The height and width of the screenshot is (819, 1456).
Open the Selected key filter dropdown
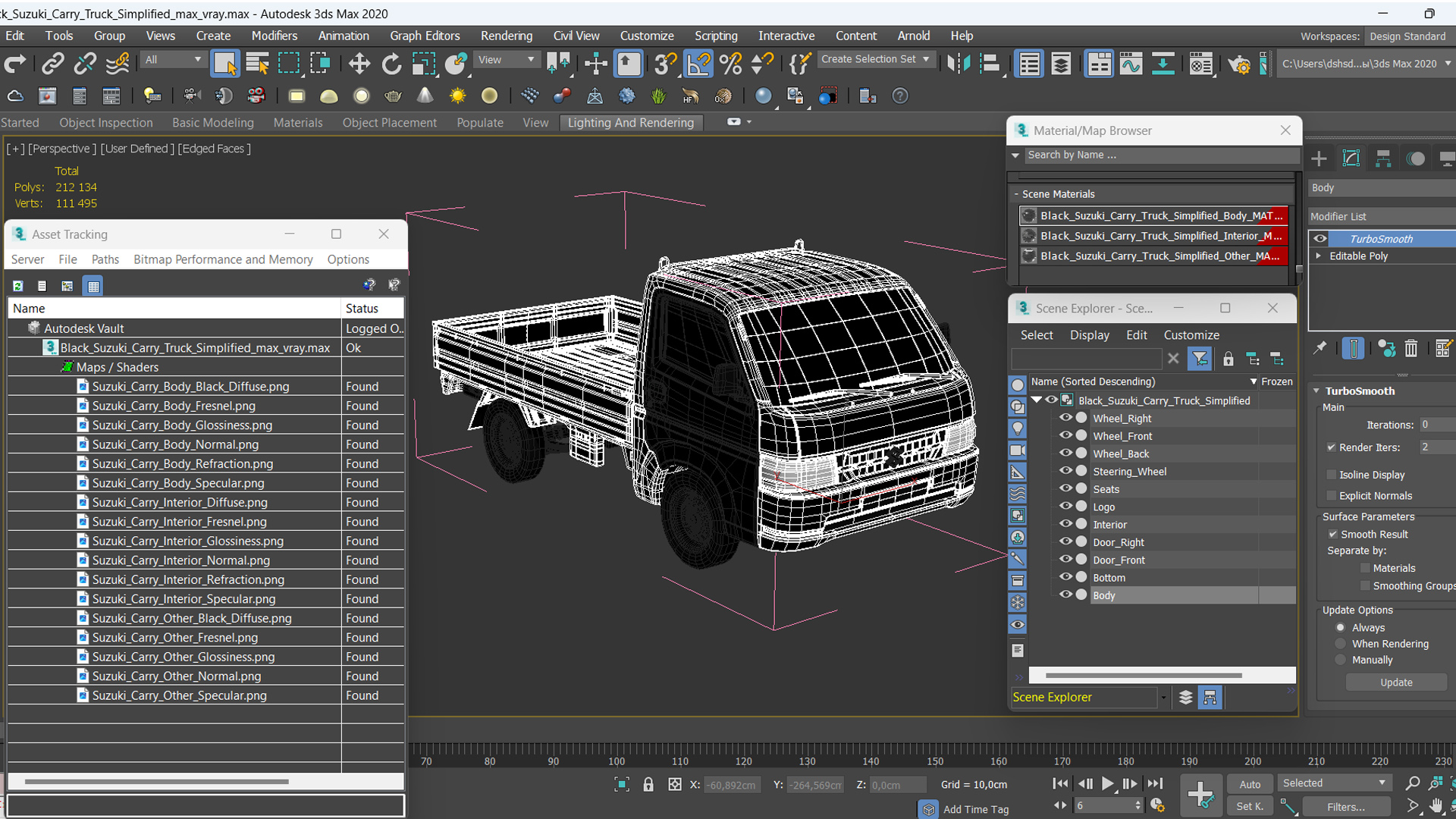pos(1334,783)
